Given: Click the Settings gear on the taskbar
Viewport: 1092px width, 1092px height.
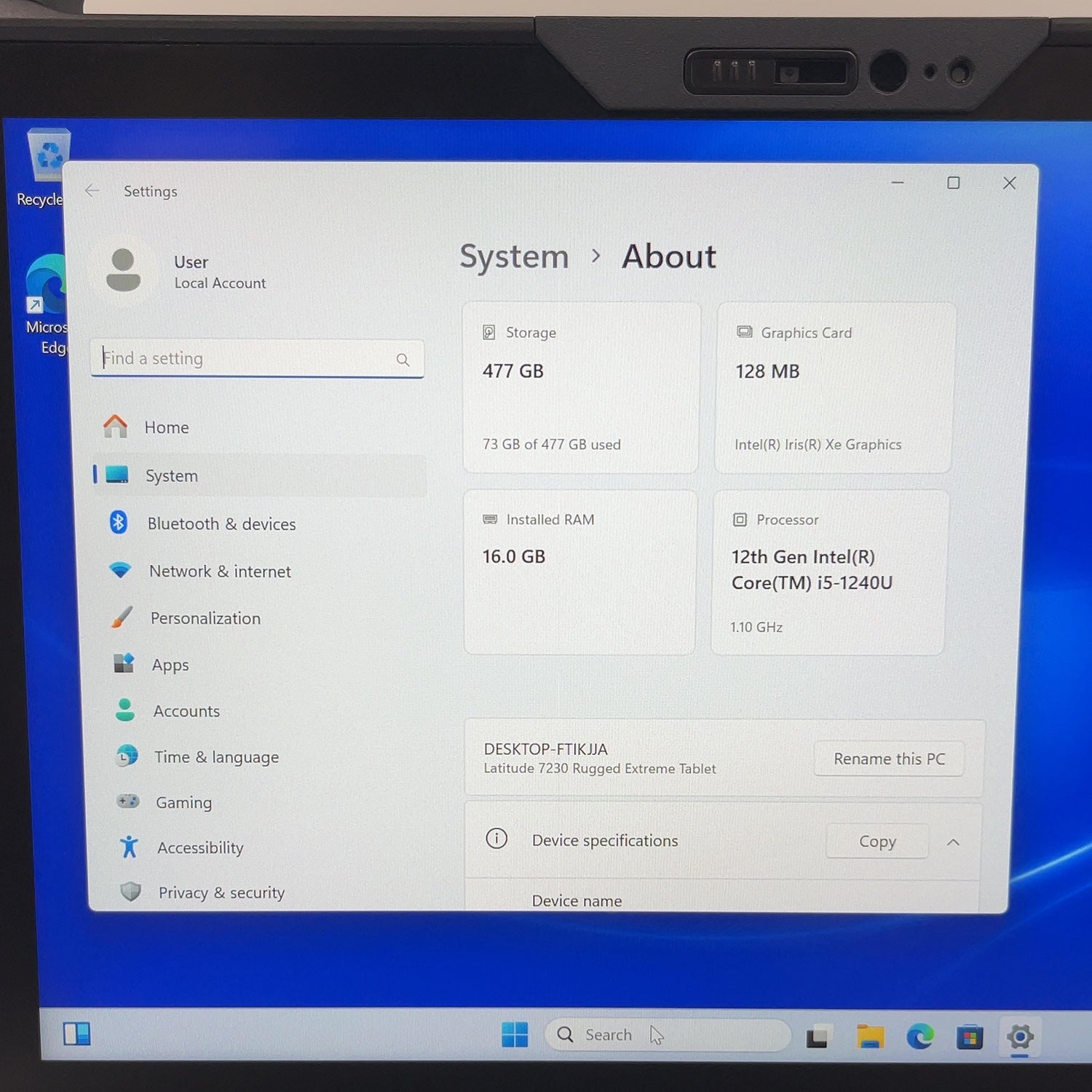Looking at the screenshot, I should coord(1020,1036).
